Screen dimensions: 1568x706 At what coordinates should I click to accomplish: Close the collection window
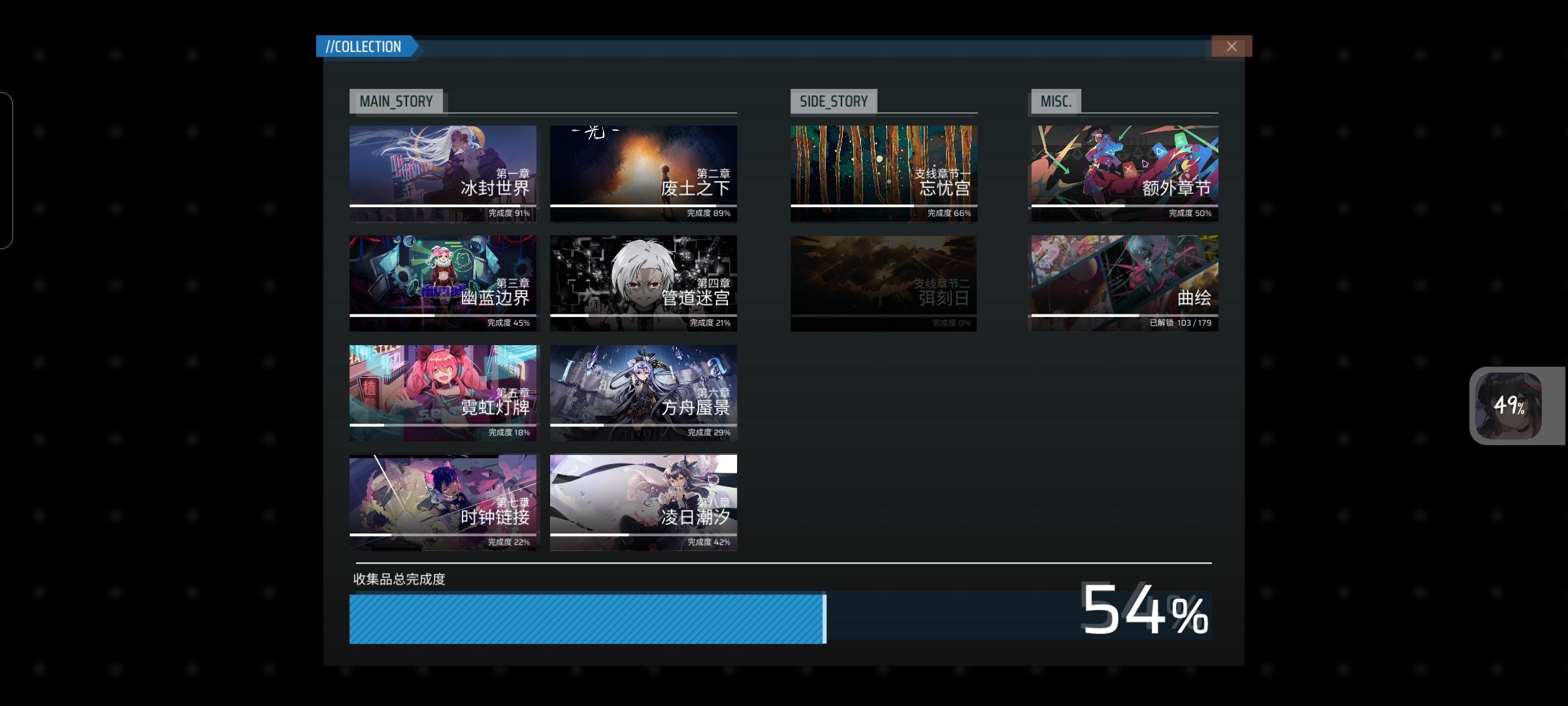pos(1231,46)
